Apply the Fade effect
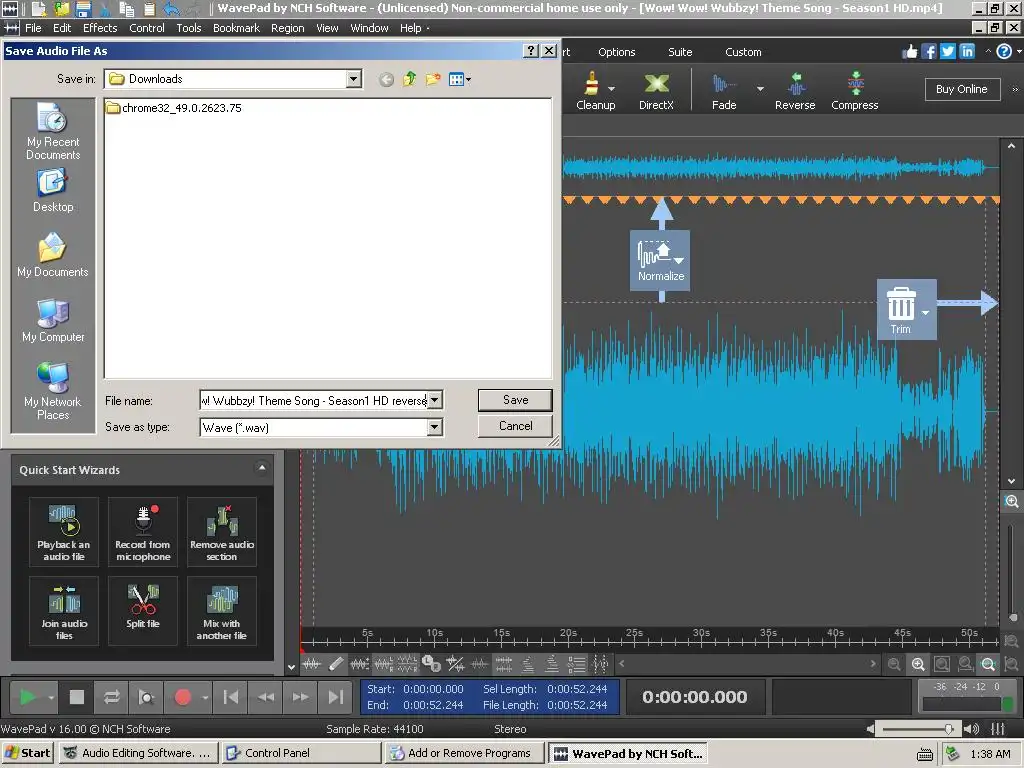This screenshot has width=1024, height=768. tap(724, 91)
